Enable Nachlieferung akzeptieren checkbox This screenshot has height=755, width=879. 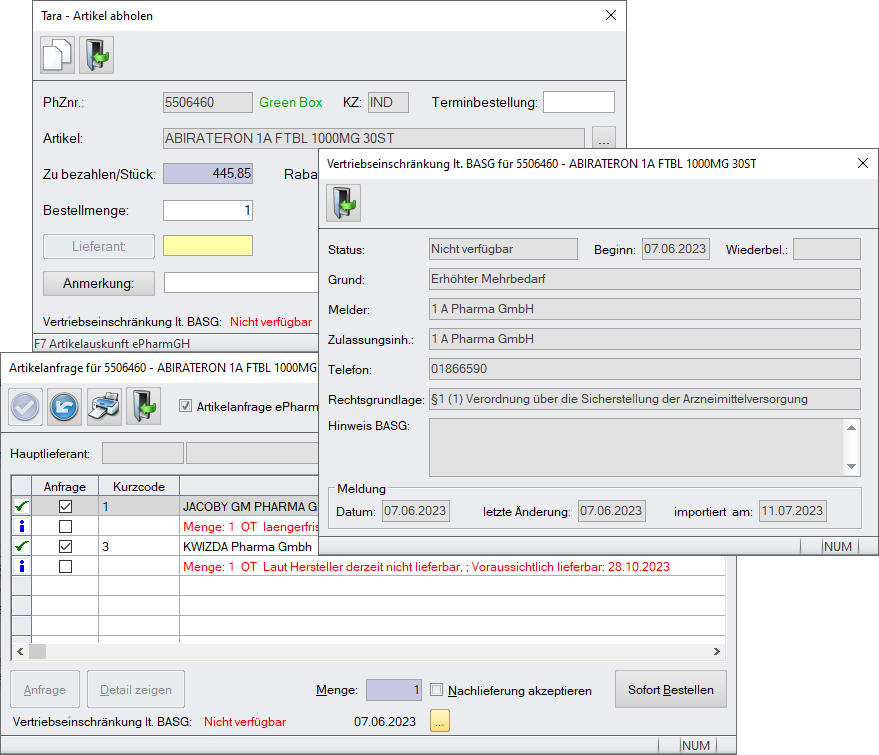(436, 690)
